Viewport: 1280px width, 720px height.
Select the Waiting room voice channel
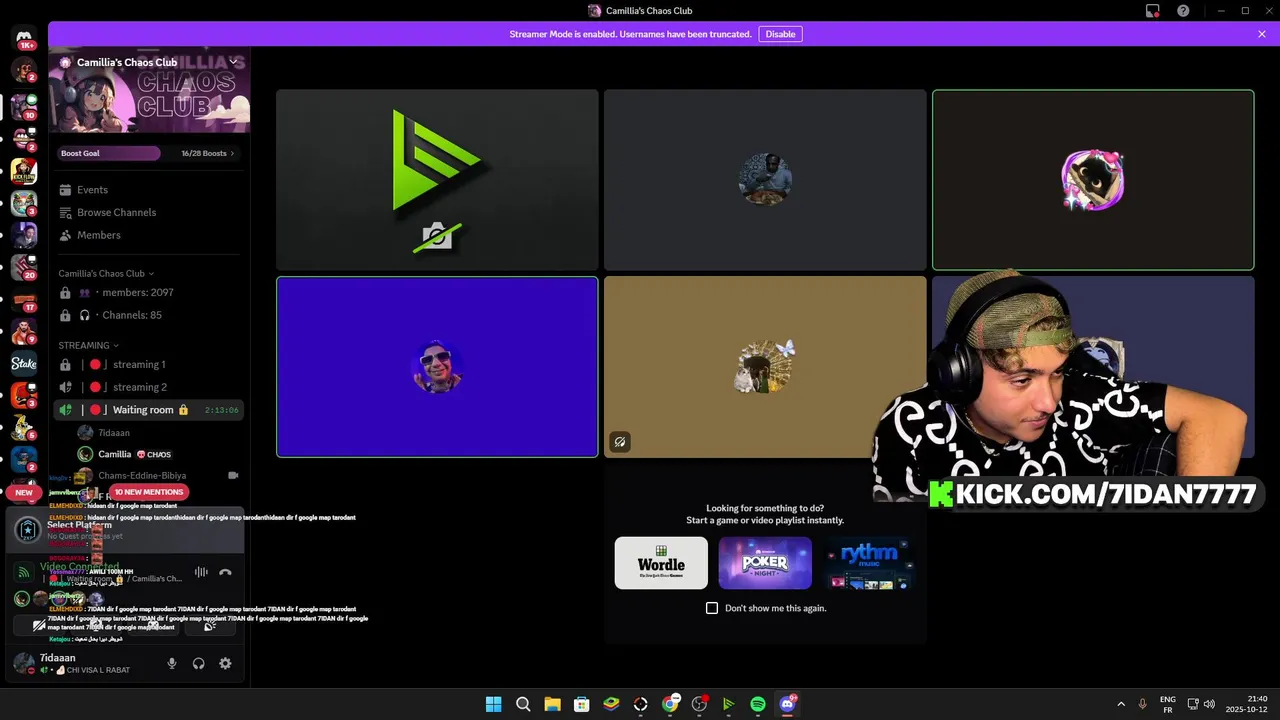pyautogui.click(x=149, y=410)
